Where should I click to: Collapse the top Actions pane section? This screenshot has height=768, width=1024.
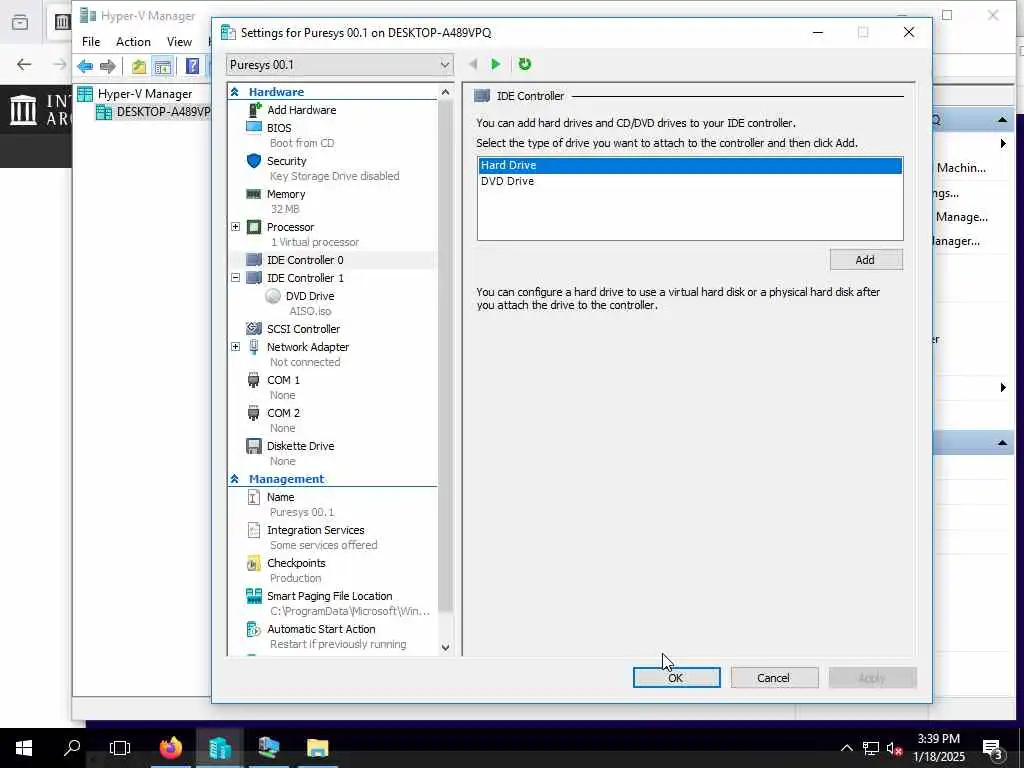click(x=1002, y=120)
